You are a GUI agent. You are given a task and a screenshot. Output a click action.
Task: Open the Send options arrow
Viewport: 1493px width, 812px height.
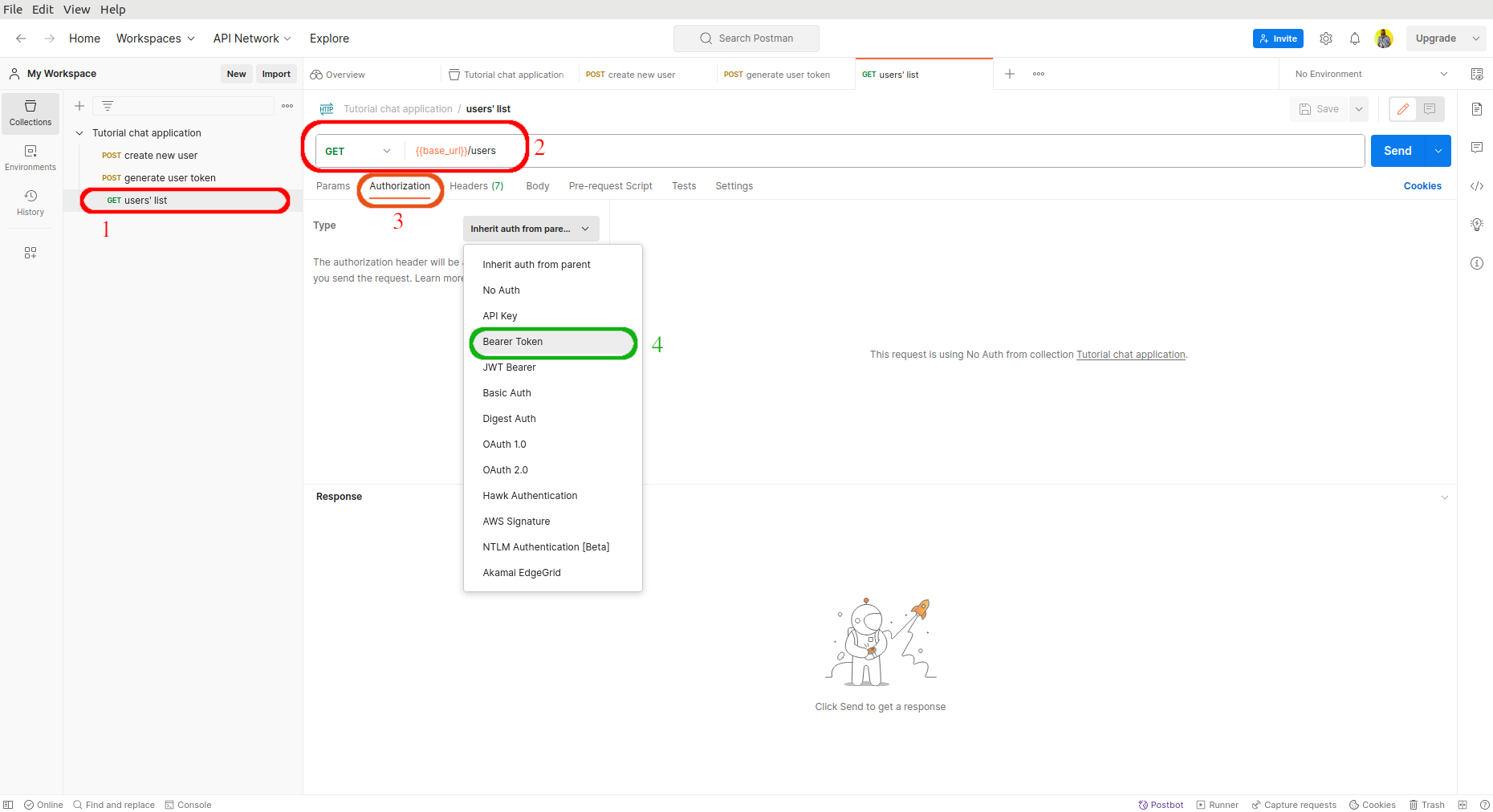click(1438, 151)
